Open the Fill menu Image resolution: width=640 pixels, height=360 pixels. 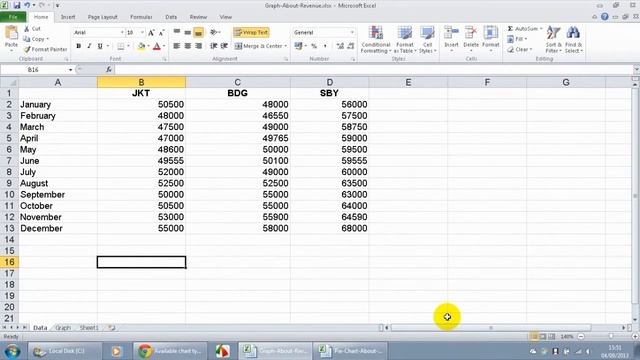[518, 39]
